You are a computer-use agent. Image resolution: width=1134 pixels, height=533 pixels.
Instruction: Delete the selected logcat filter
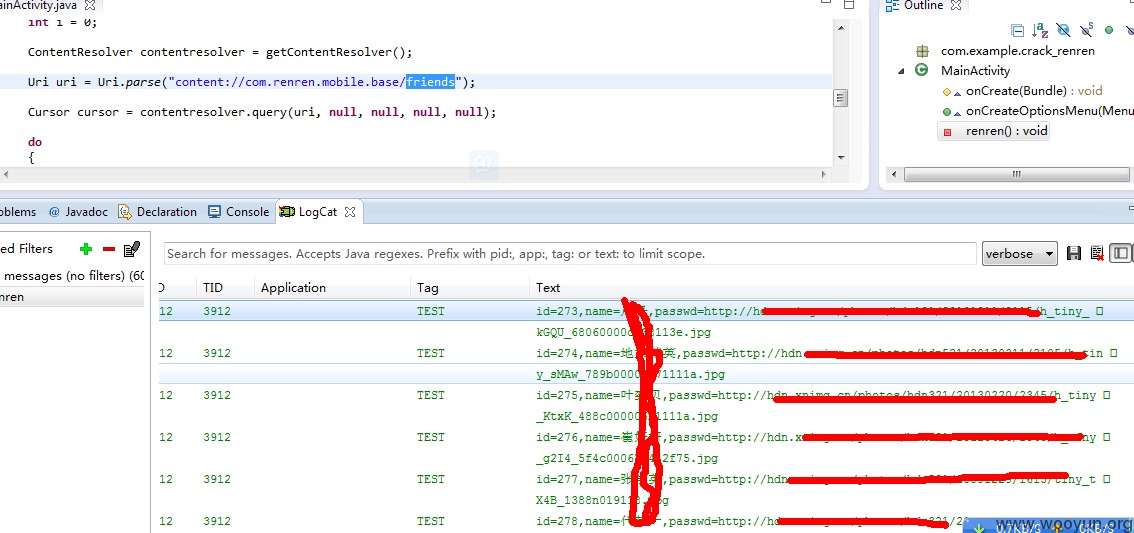click(x=108, y=249)
